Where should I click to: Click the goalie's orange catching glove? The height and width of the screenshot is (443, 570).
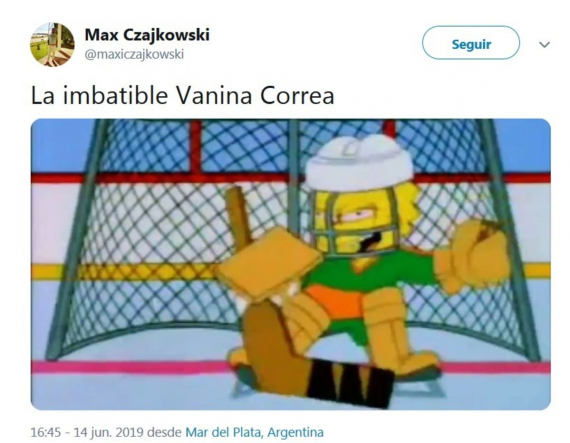click(473, 256)
